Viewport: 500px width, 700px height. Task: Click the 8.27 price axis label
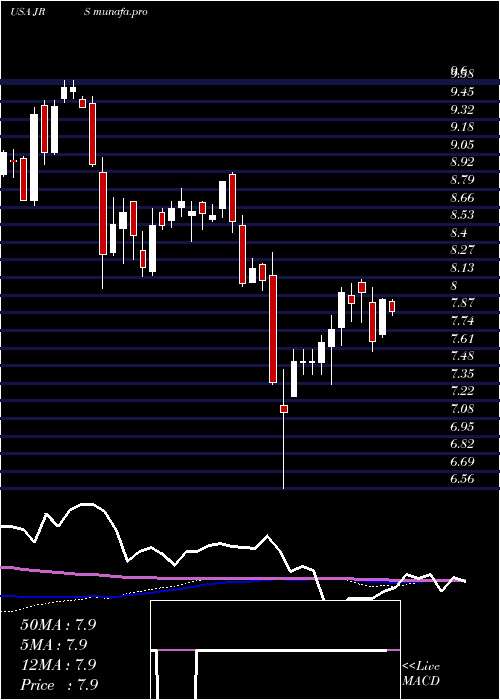click(x=462, y=250)
